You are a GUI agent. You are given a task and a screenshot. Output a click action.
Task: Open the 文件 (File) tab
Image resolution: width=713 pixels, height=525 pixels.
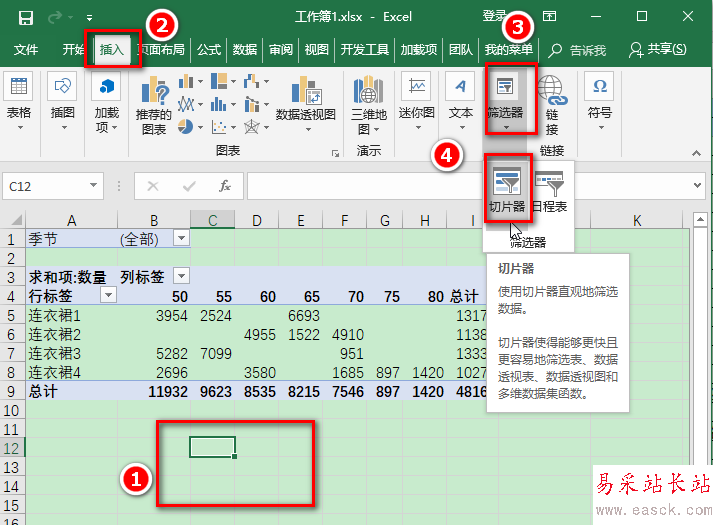coord(25,50)
